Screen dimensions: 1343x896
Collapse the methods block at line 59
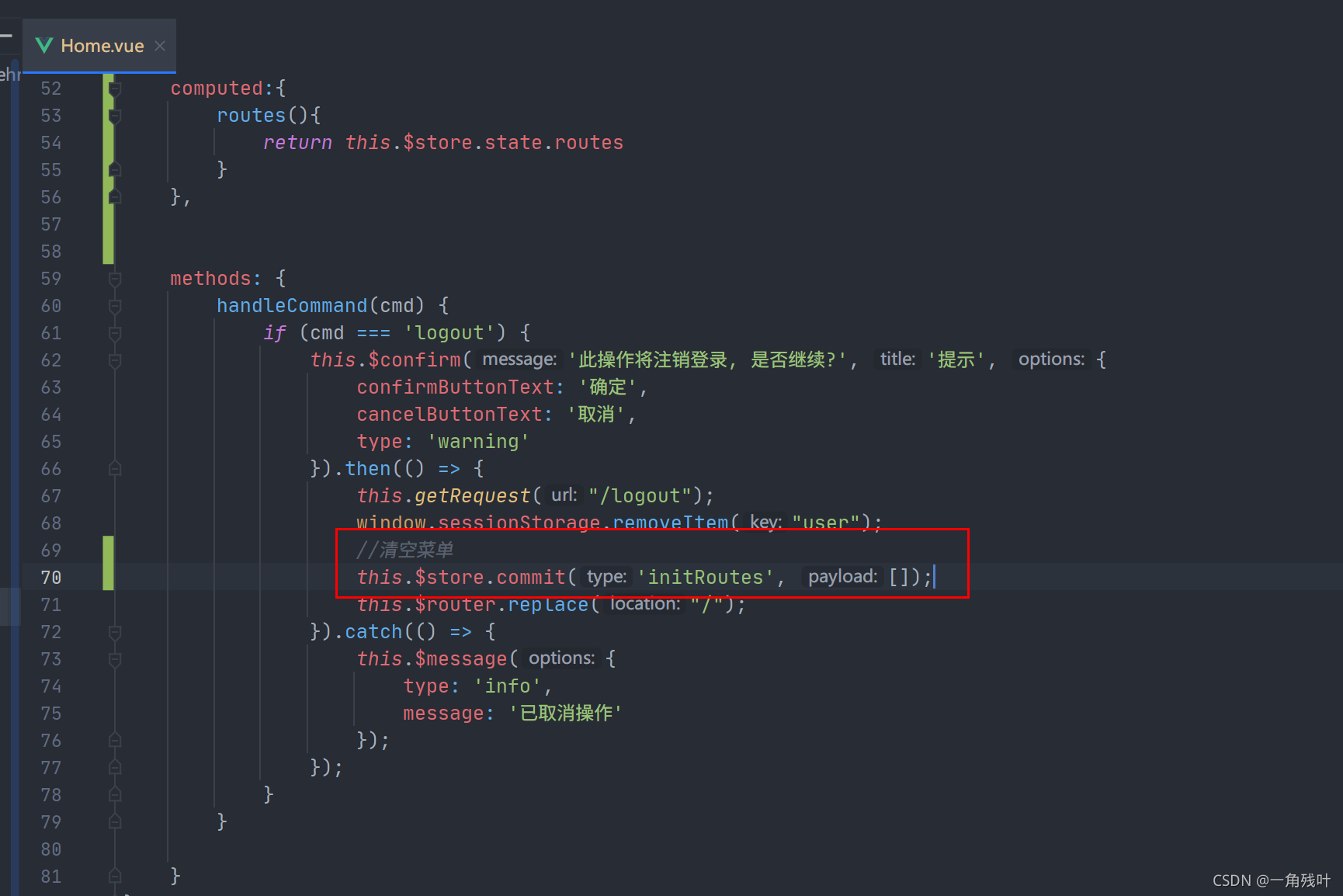coord(115,279)
